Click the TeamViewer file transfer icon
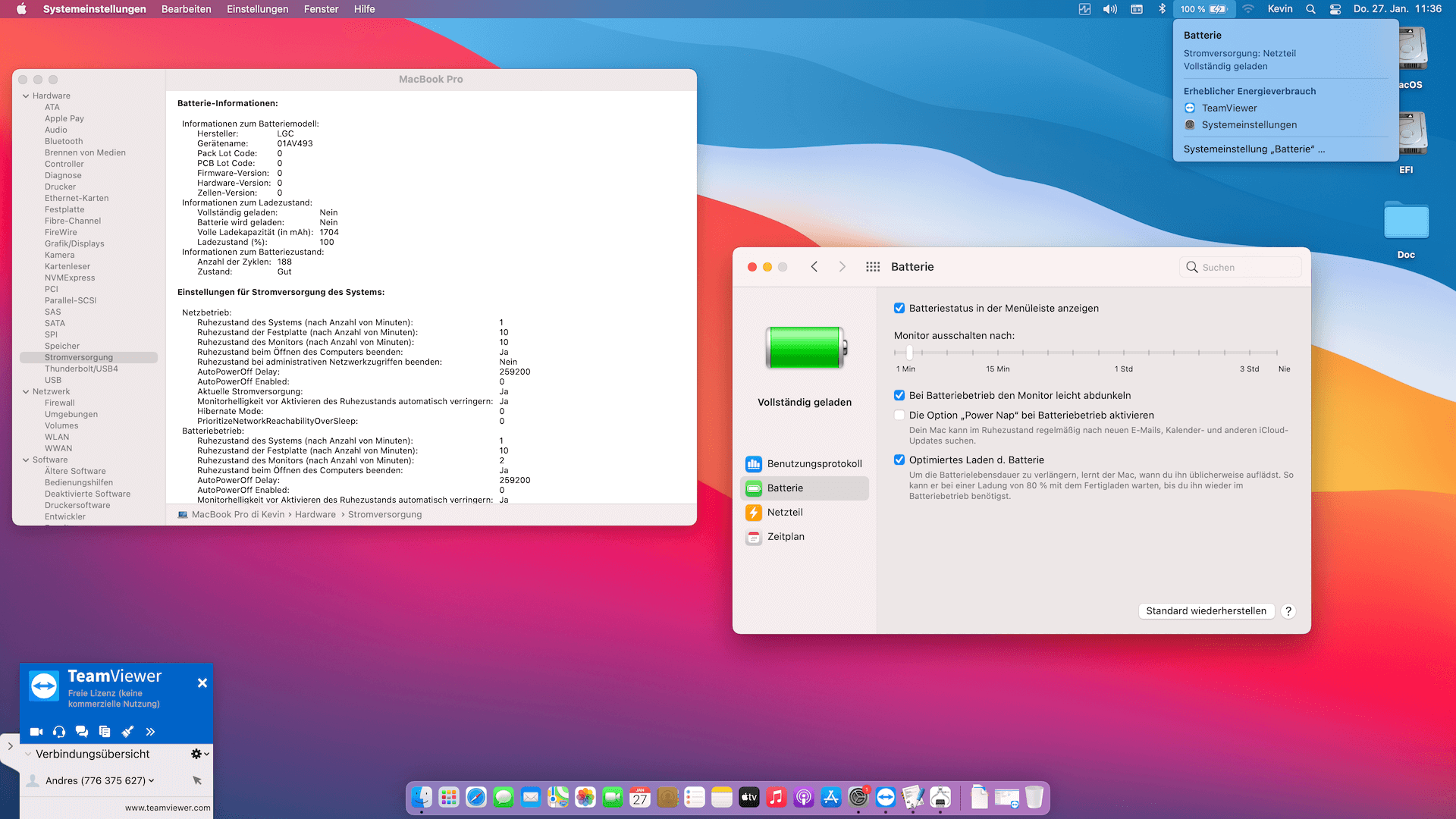This screenshot has height=819, width=1456. tap(105, 732)
